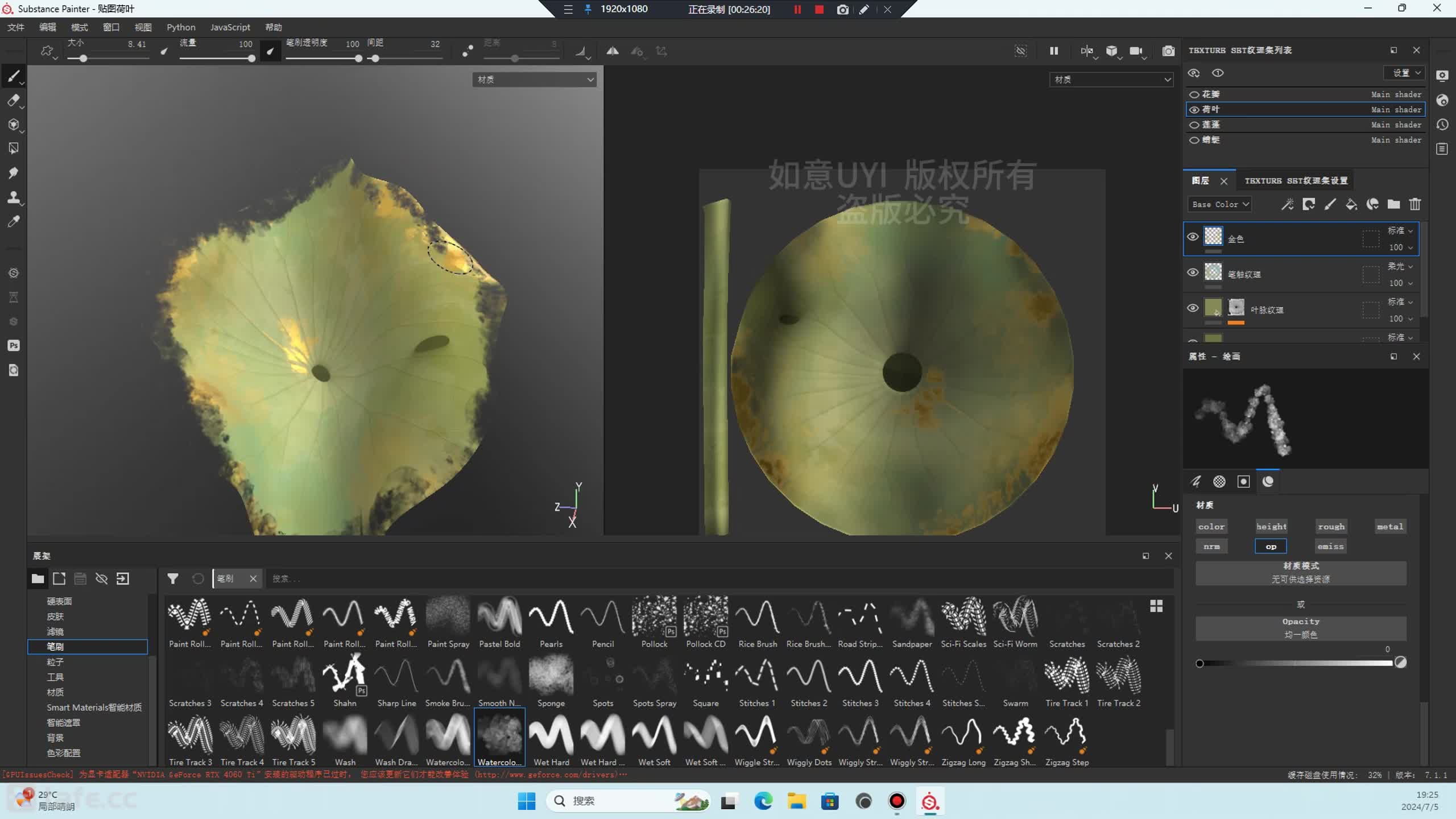Toggle the rough channel button
This screenshot has width=1456, height=819.
pos(1331,527)
